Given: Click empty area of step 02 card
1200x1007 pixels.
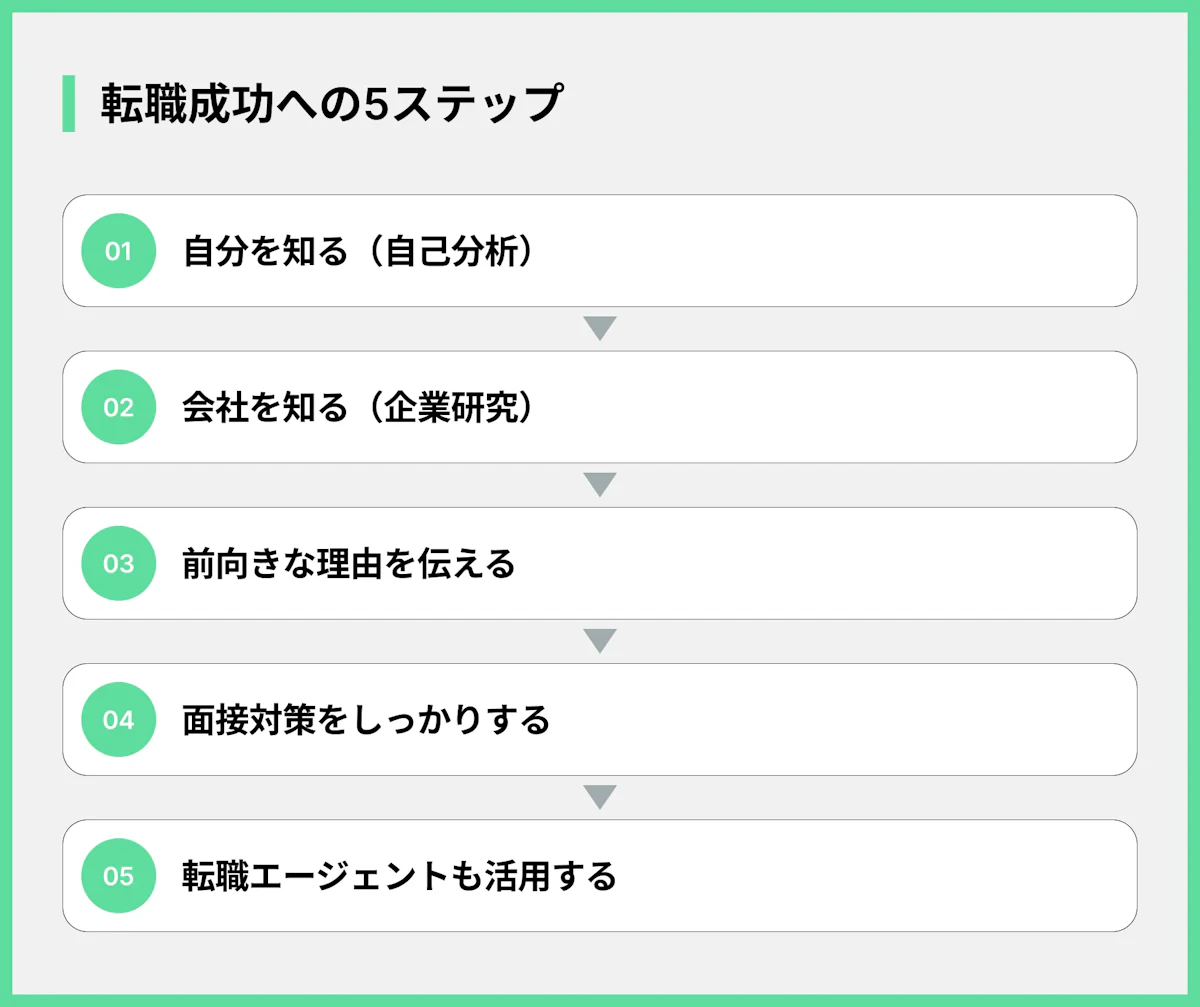Looking at the screenshot, I should pos(850,407).
